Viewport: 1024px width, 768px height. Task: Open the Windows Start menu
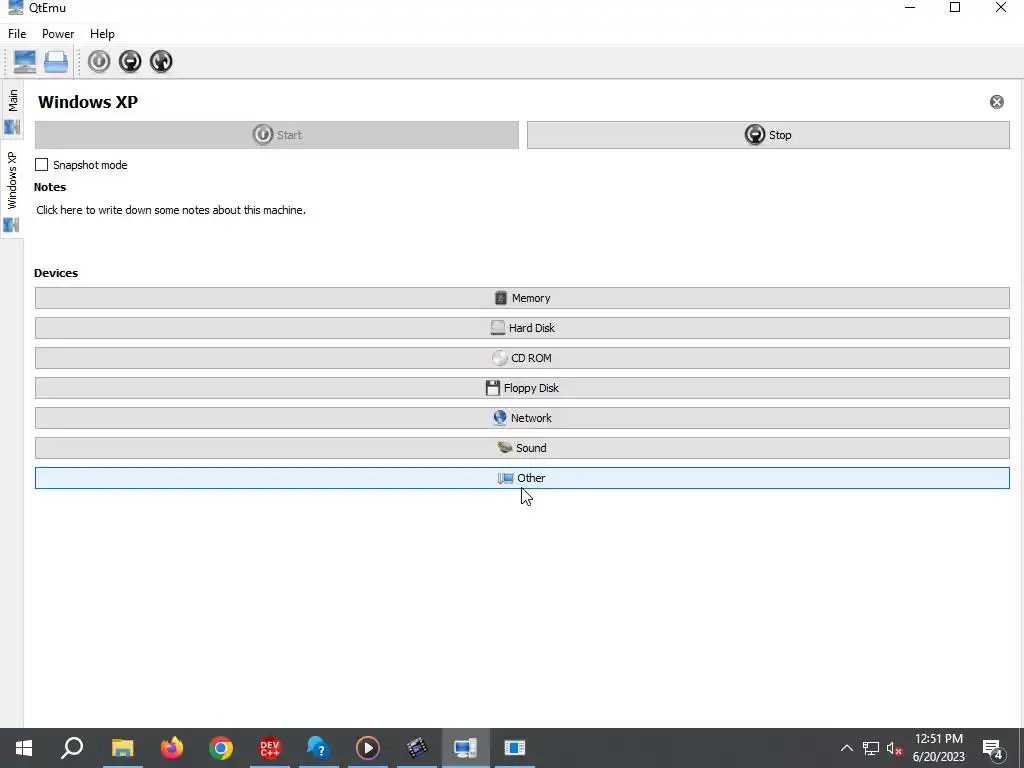pos(24,748)
